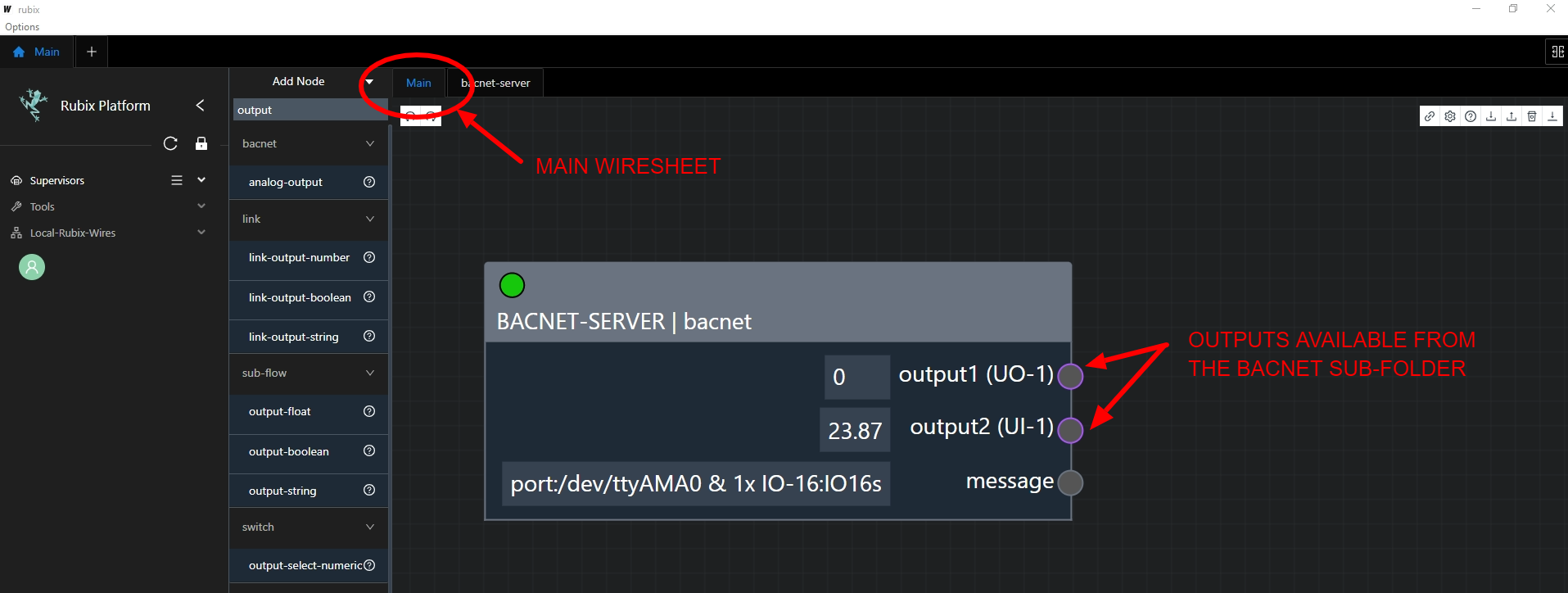Click the import tray icon with down arrow
The image size is (1568, 593).
1491,116
